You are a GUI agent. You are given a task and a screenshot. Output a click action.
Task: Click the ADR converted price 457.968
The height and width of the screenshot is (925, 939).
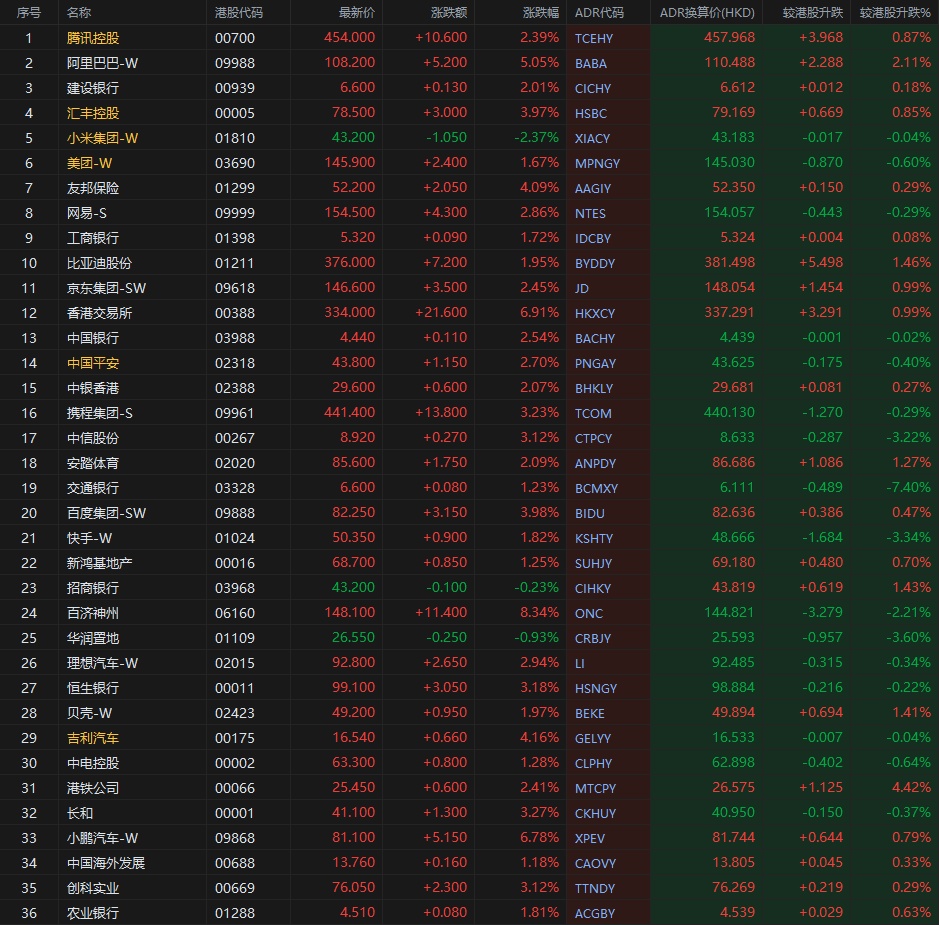coord(729,38)
